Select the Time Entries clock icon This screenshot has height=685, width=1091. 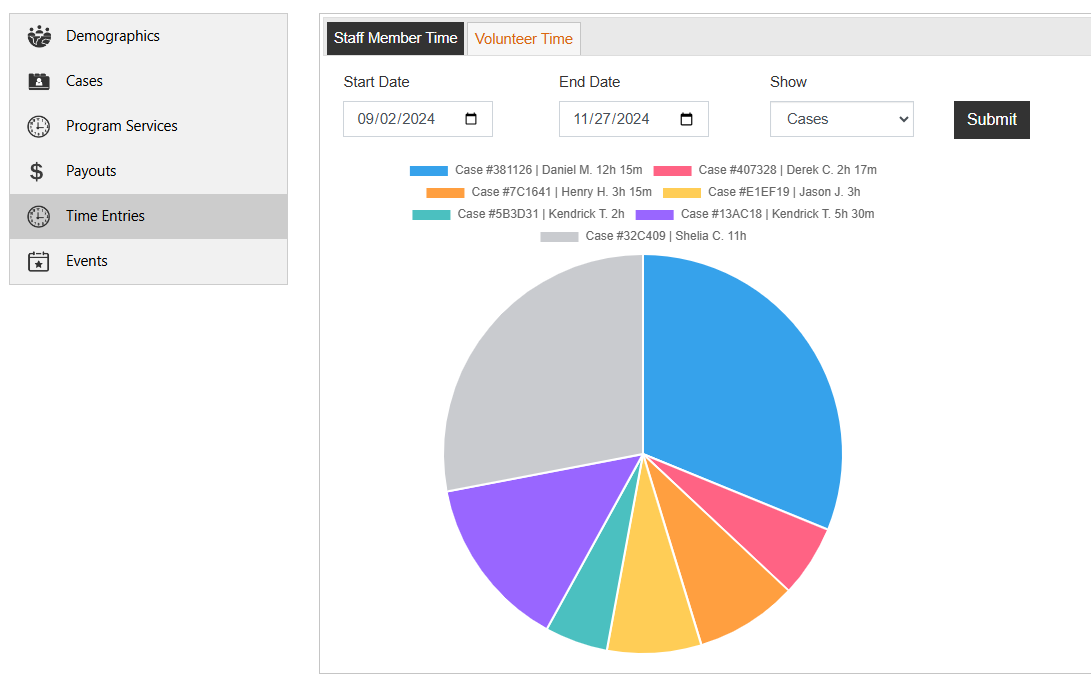[x=38, y=215]
